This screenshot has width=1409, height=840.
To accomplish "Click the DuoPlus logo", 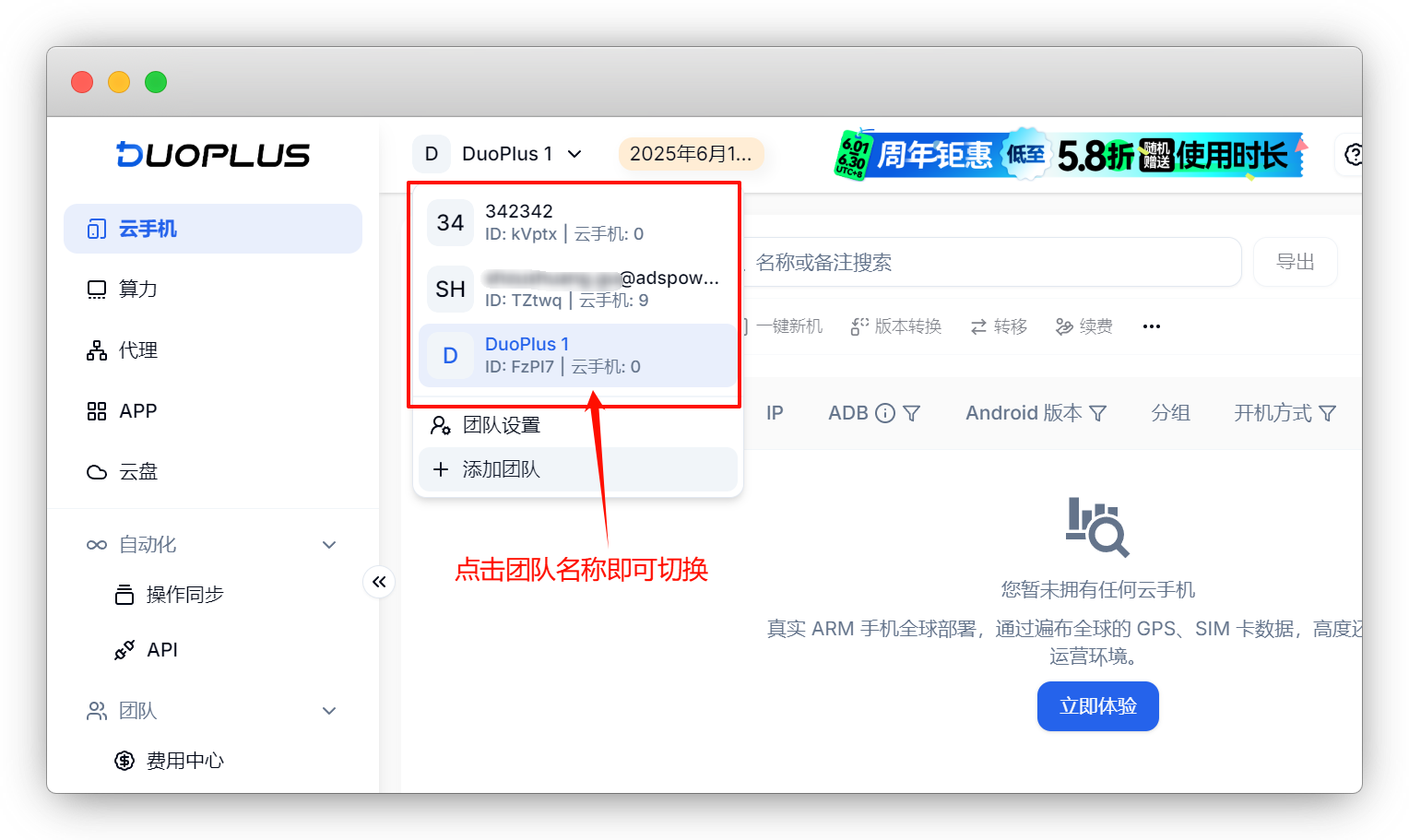I will (213, 155).
